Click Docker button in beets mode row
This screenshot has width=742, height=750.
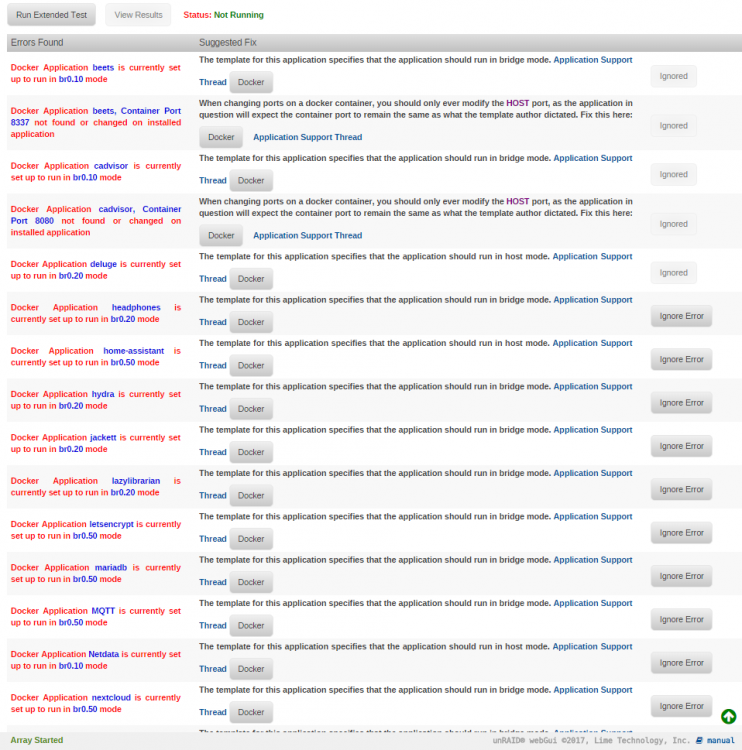[x=251, y=82]
